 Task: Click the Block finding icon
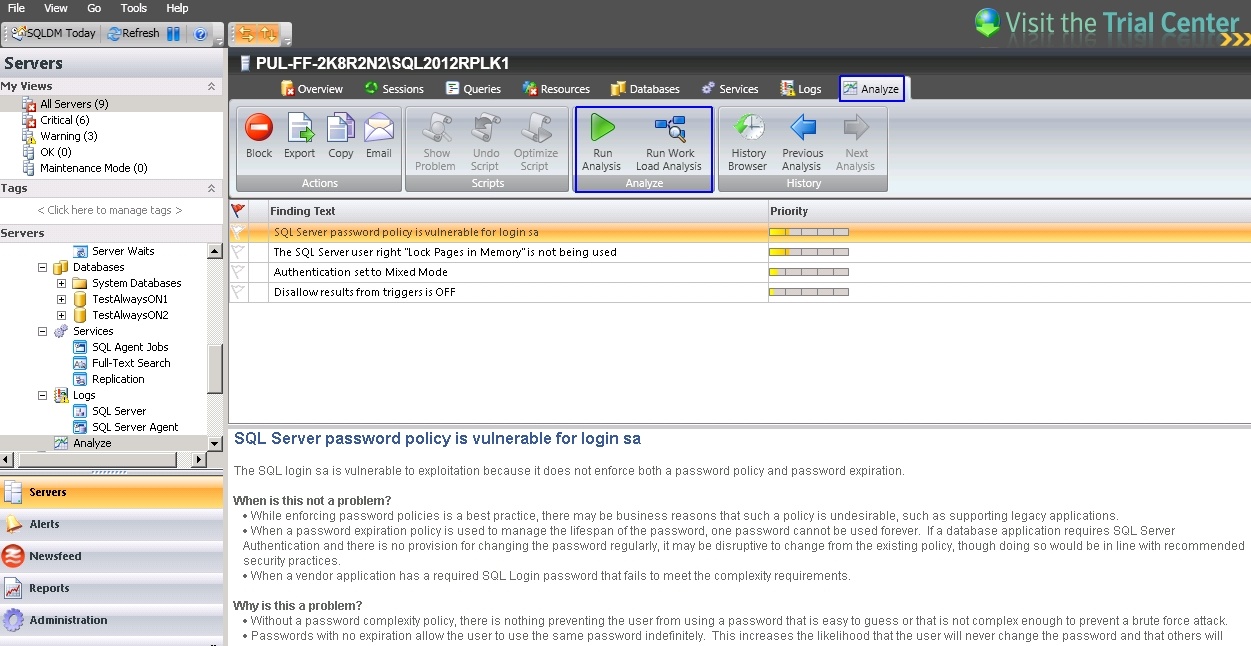pos(259,127)
